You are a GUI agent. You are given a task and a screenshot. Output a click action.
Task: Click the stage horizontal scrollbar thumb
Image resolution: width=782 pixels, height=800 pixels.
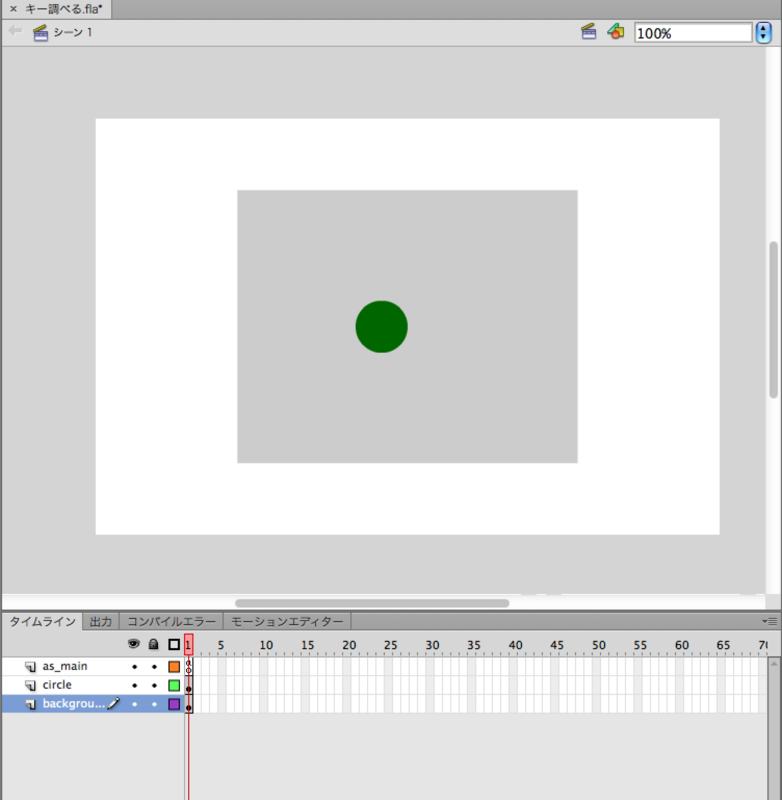(372, 603)
